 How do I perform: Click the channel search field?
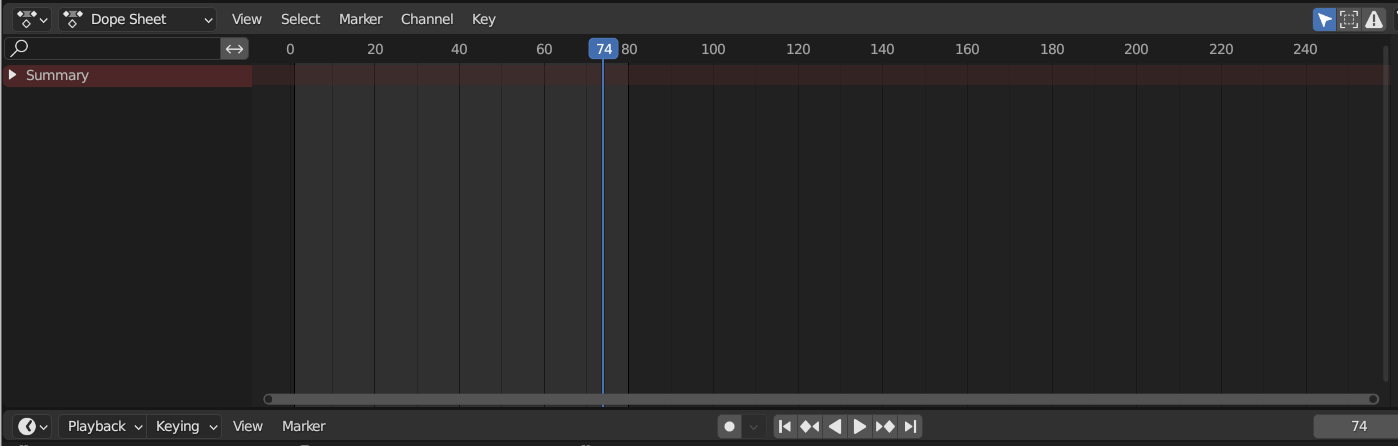tap(113, 48)
